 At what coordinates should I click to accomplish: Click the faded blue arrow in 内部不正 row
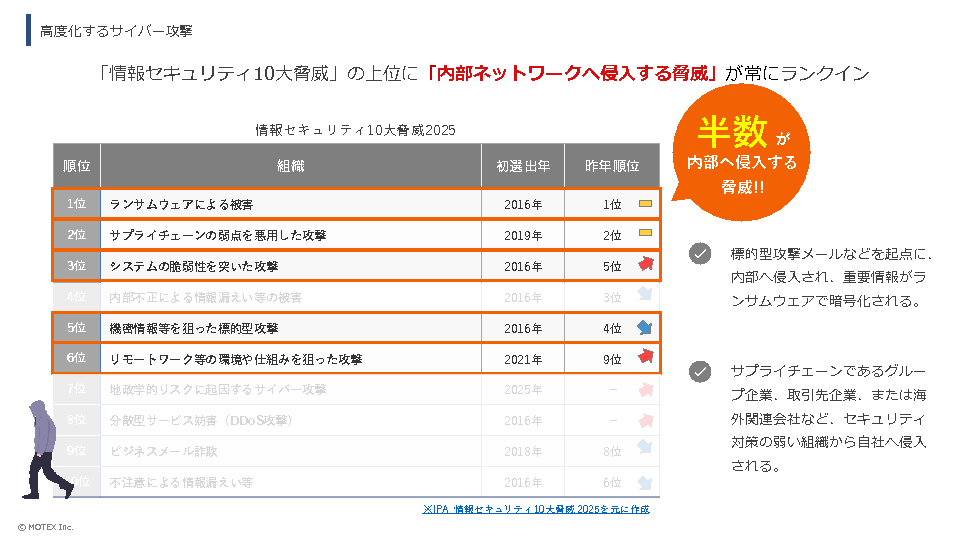click(645, 296)
